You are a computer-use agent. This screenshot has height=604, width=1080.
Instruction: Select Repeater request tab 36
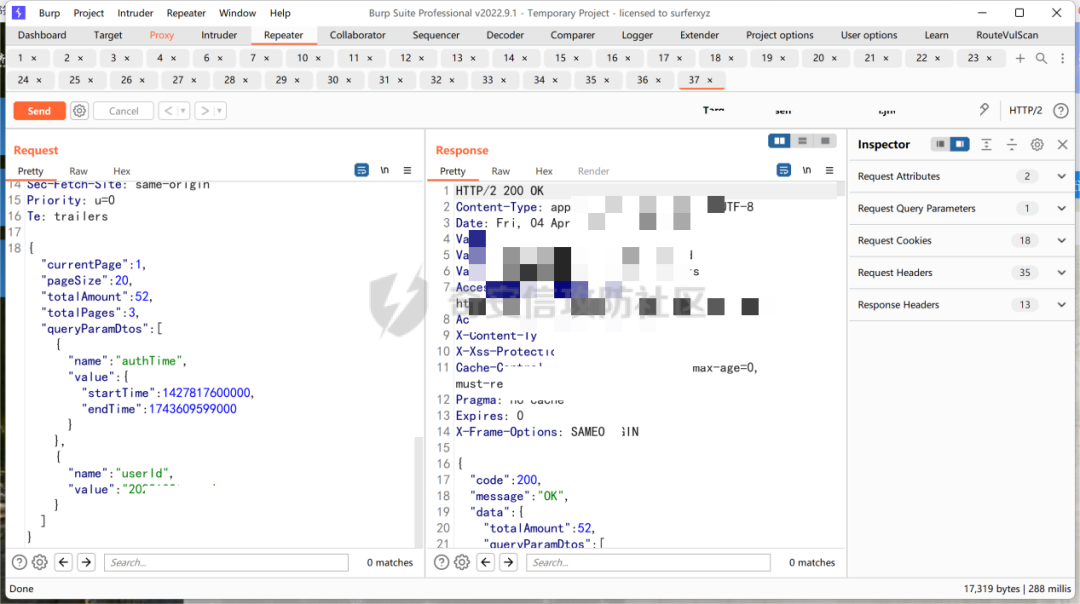coord(642,80)
